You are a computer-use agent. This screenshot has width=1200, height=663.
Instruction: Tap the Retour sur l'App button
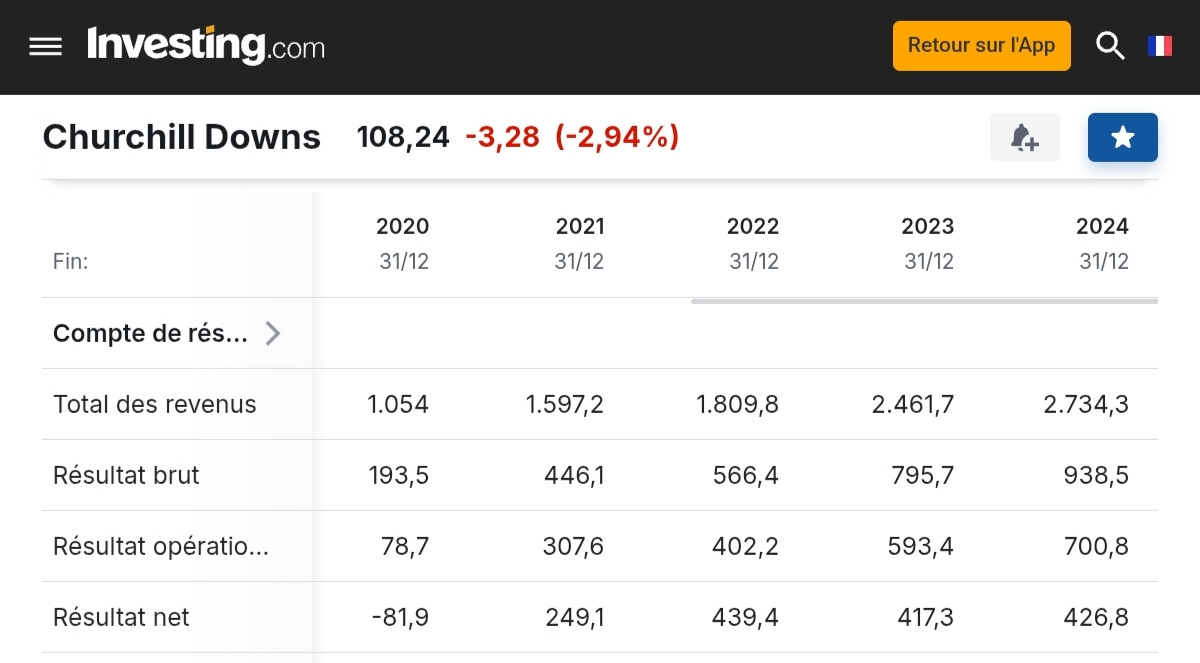981,46
